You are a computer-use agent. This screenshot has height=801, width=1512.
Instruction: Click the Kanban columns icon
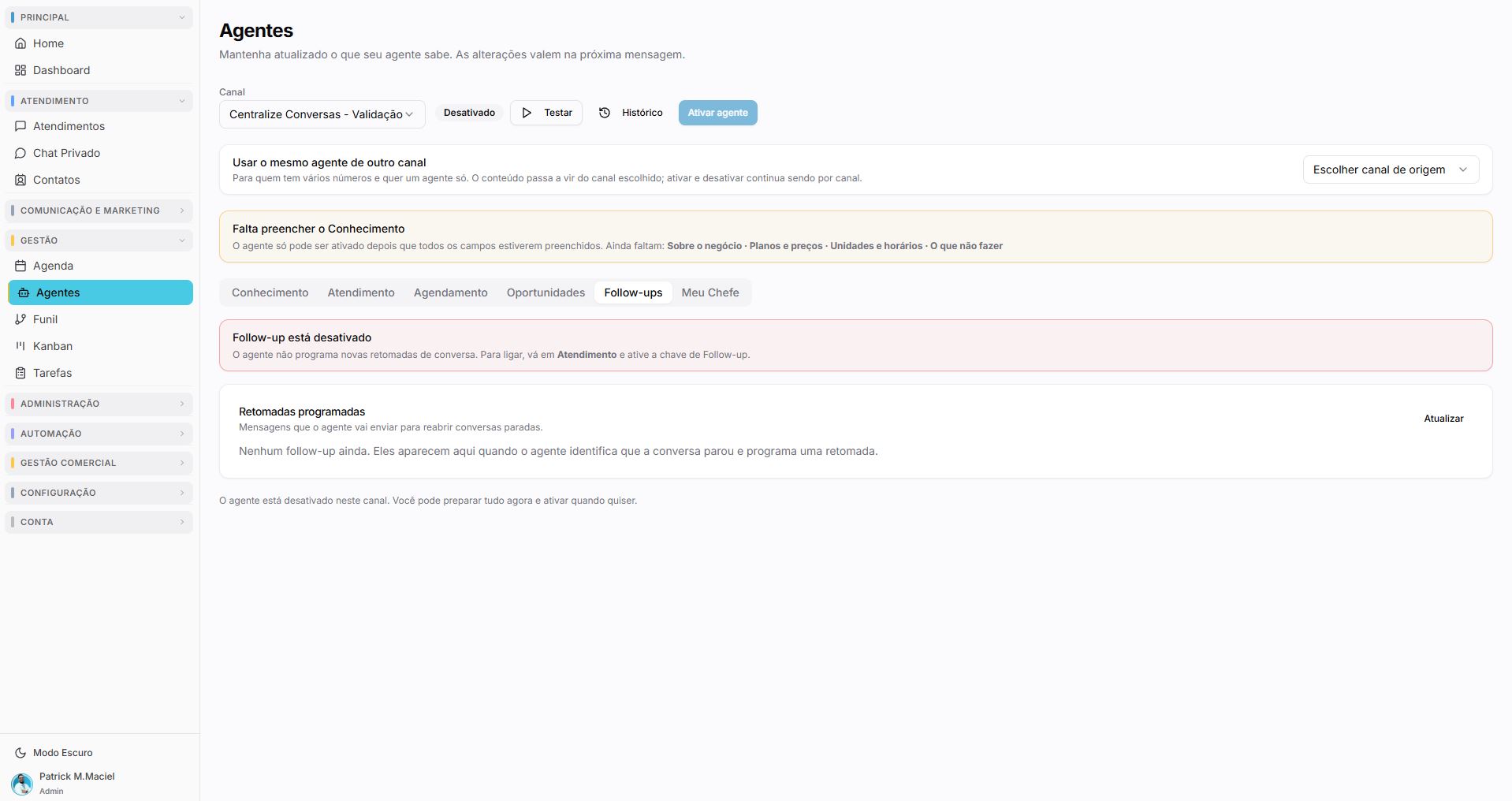[20, 346]
